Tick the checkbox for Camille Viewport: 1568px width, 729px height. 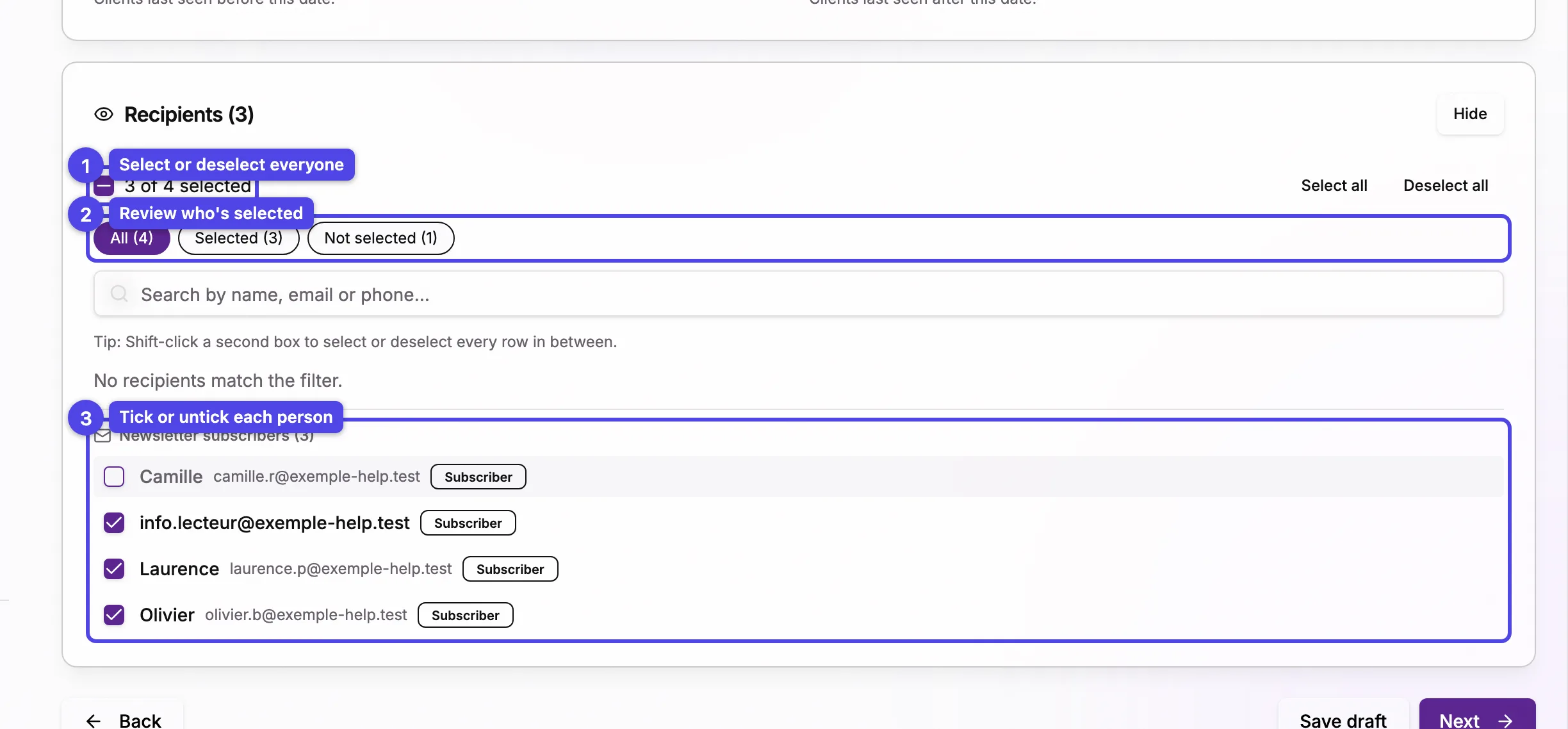[x=114, y=477]
